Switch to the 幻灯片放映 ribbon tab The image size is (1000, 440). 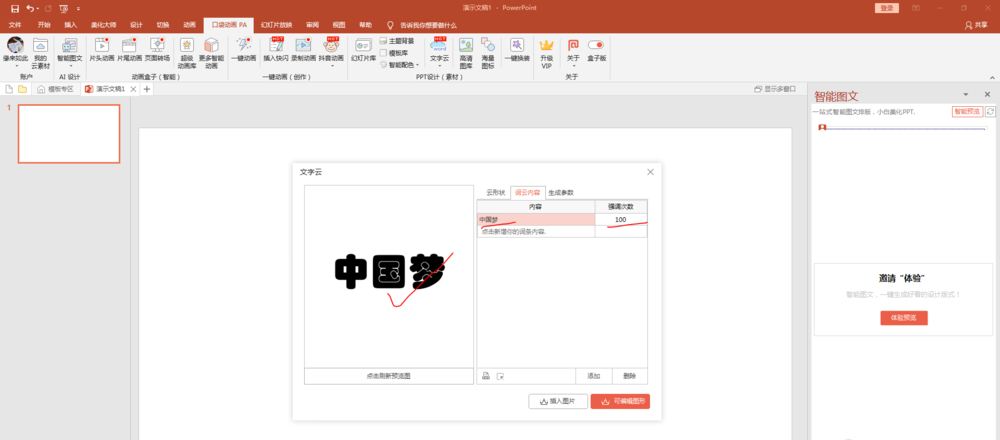pyautogui.click(x=276, y=25)
